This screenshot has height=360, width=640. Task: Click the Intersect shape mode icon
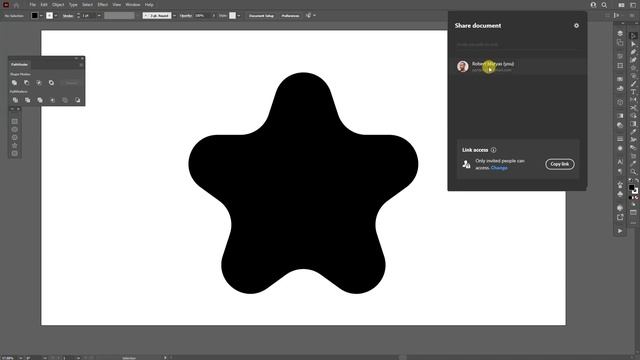(39, 83)
